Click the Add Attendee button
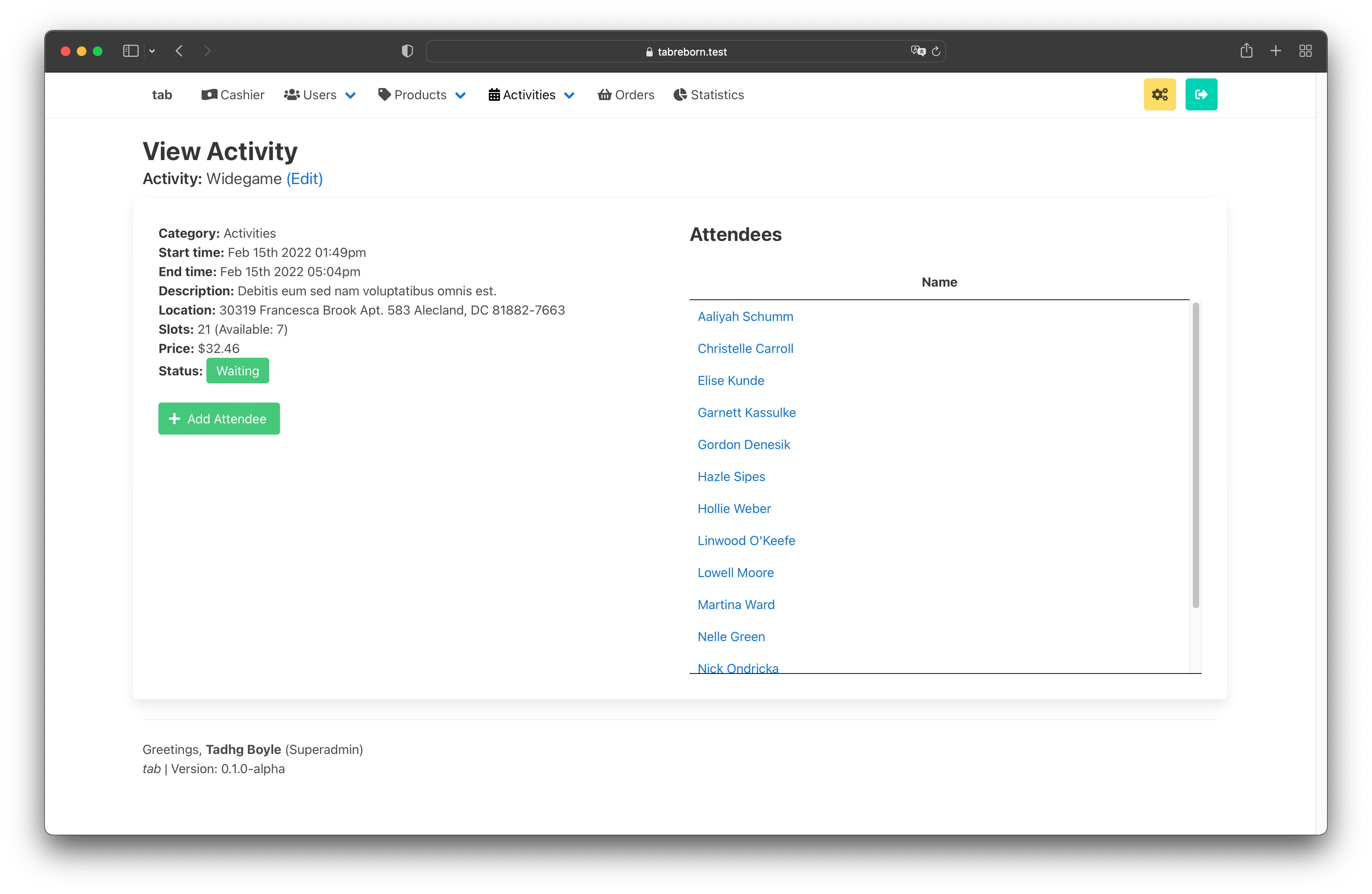 pyautogui.click(x=219, y=419)
